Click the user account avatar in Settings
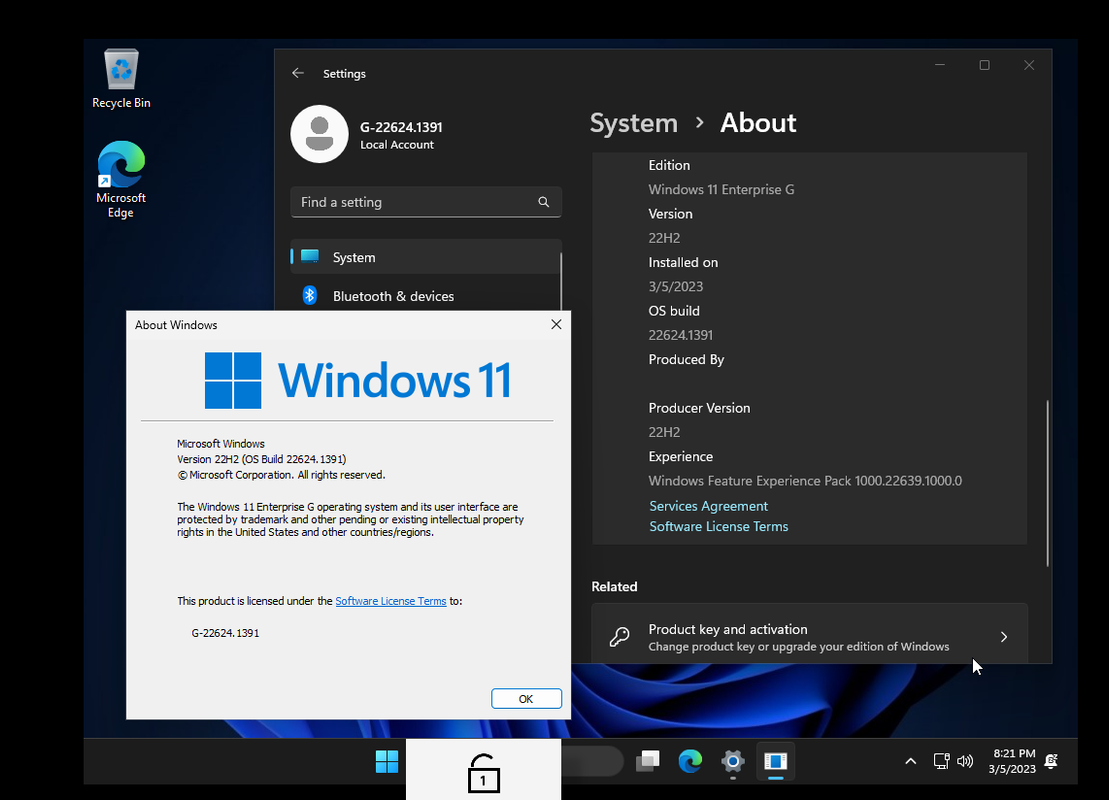The width and height of the screenshot is (1109, 800). (319, 134)
